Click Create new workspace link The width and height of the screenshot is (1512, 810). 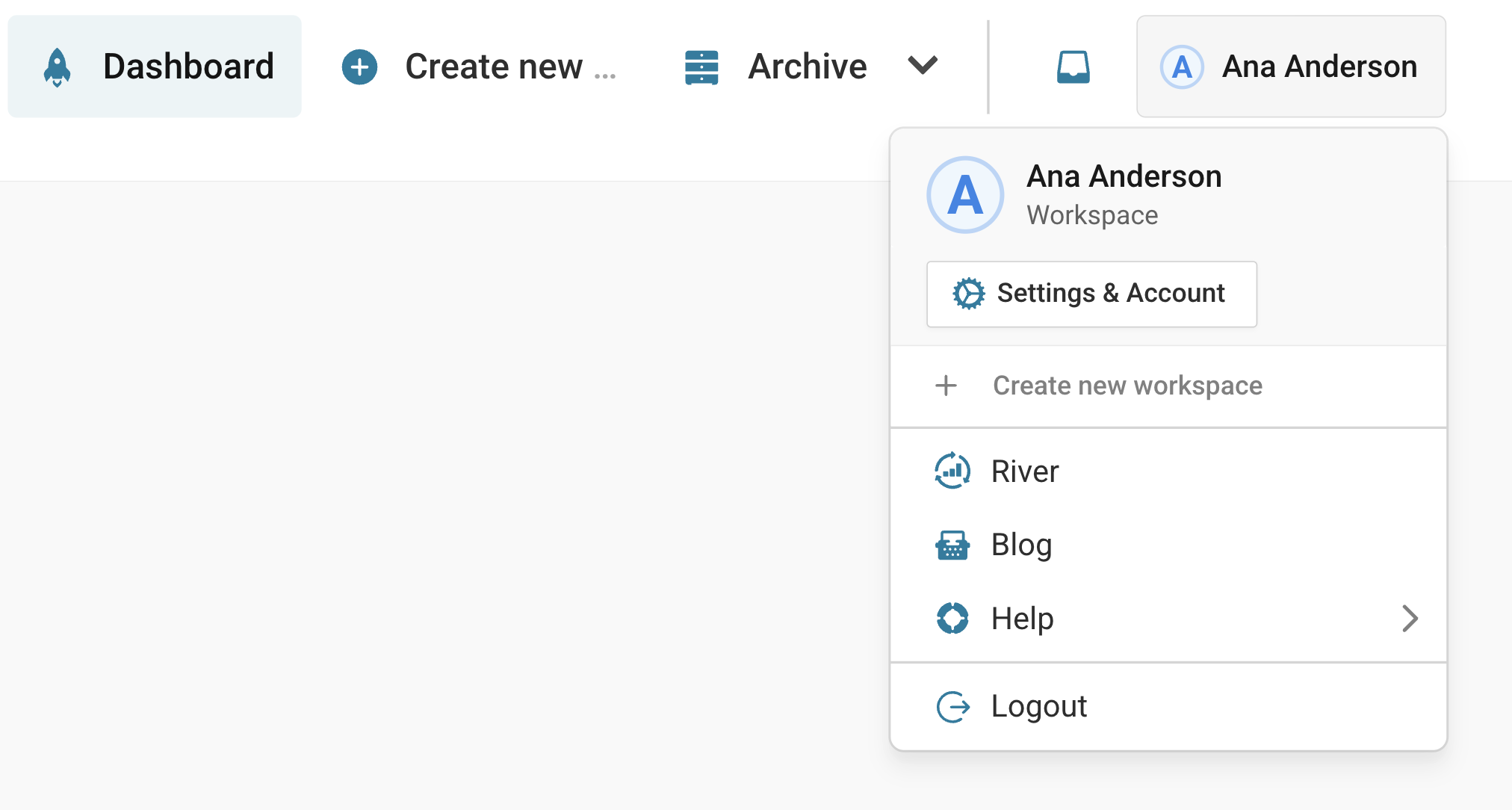pyautogui.click(x=1127, y=386)
